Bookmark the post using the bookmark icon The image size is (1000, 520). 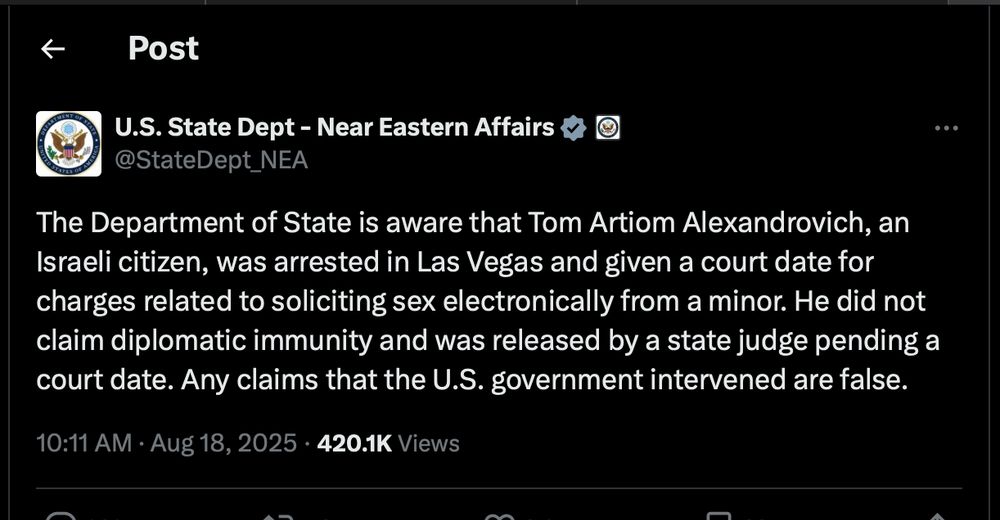tap(718, 516)
